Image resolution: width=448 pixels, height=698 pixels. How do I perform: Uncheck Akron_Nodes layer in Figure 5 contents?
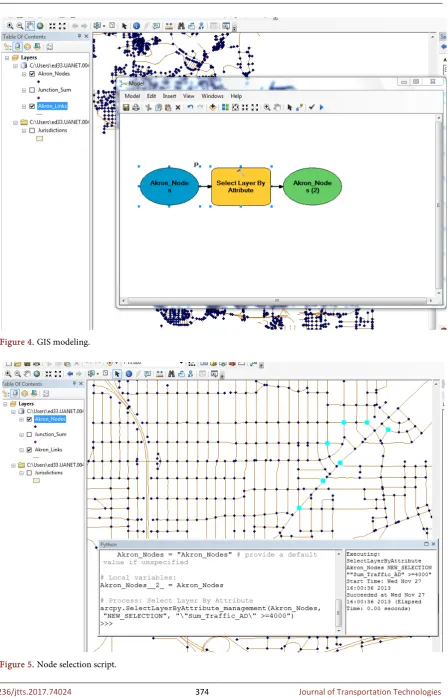coord(29,419)
